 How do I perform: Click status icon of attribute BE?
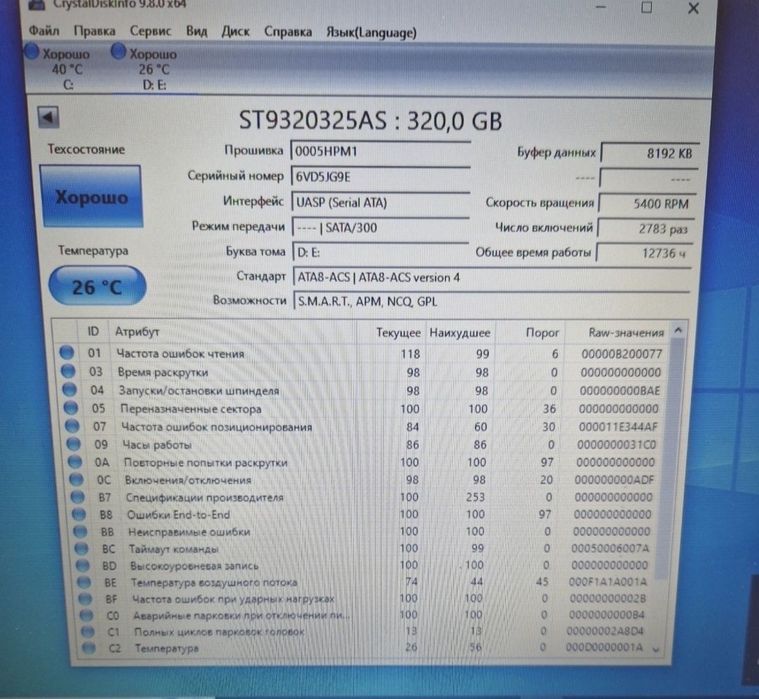(x=84, y=582)
